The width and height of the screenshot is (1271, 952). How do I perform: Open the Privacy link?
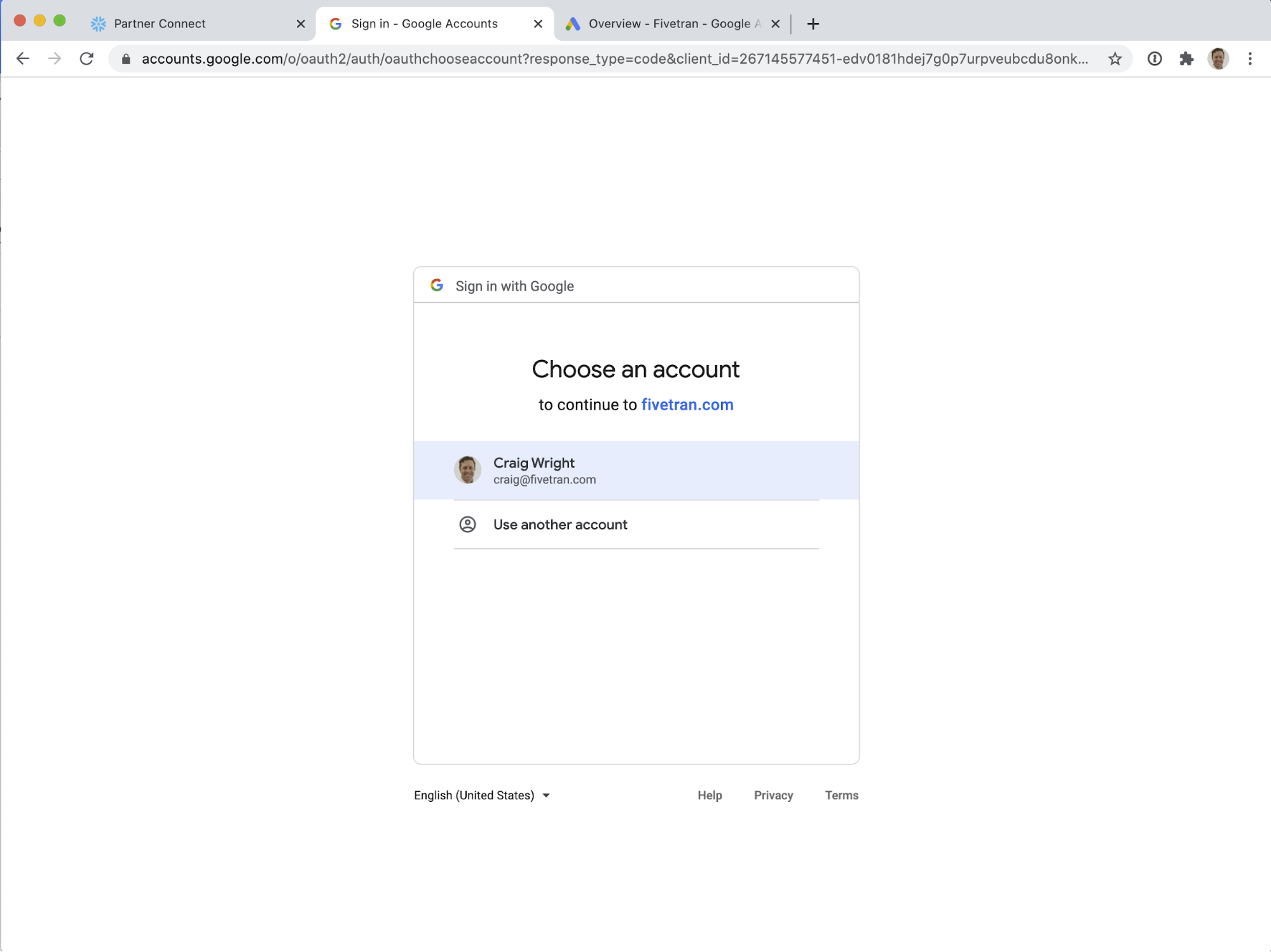[773, 795]
